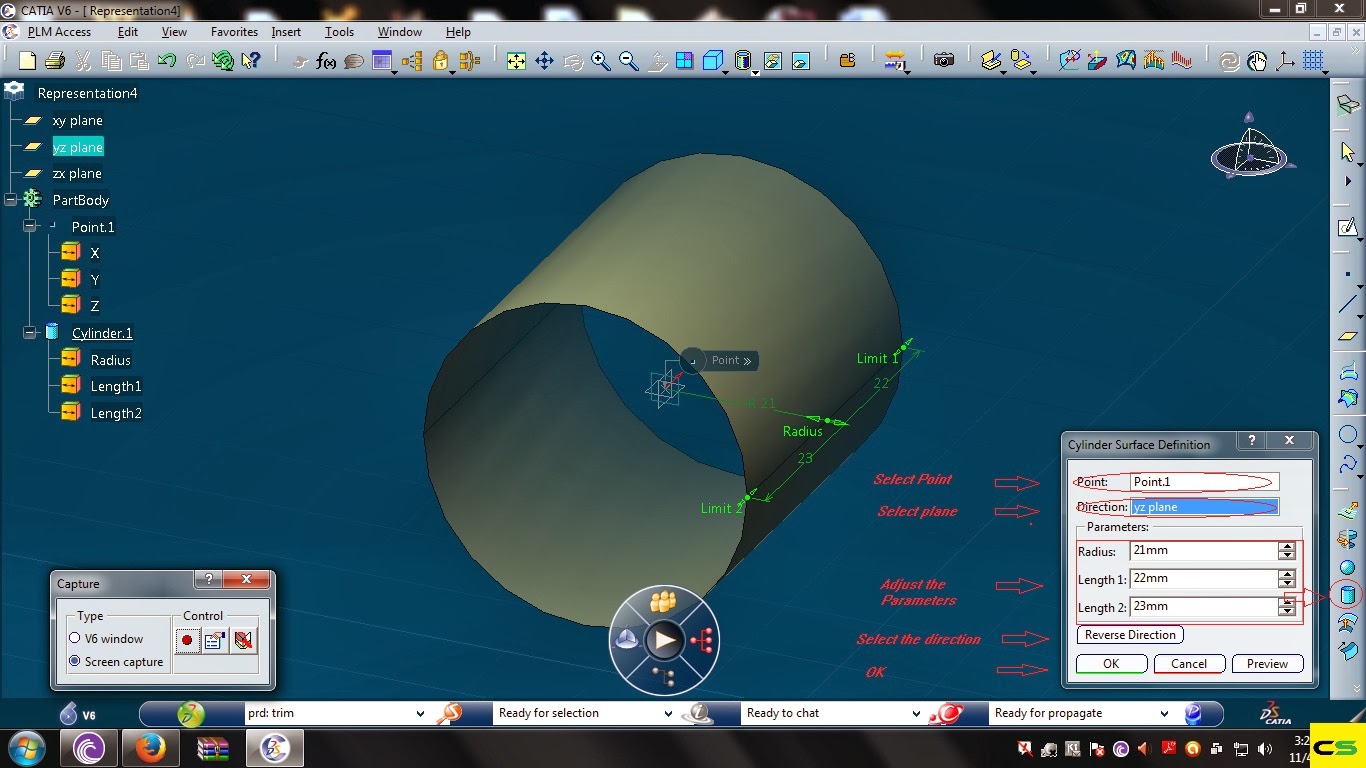The image size is (1366, 768).
Task: Click the Zoom In magnifier
Action: click(x=600, y=61)
